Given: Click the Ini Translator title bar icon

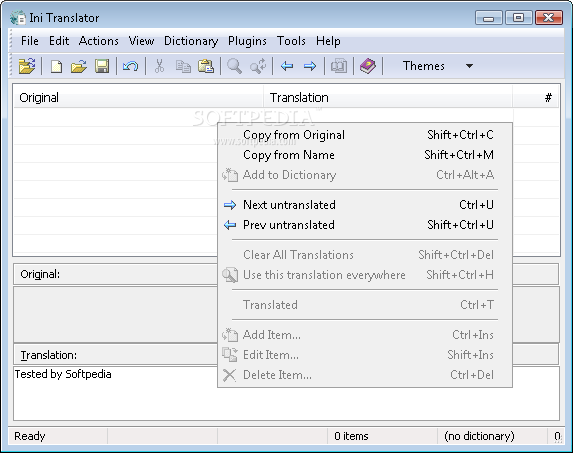Looking at the screenshot, I should click(x=18, y=18).
